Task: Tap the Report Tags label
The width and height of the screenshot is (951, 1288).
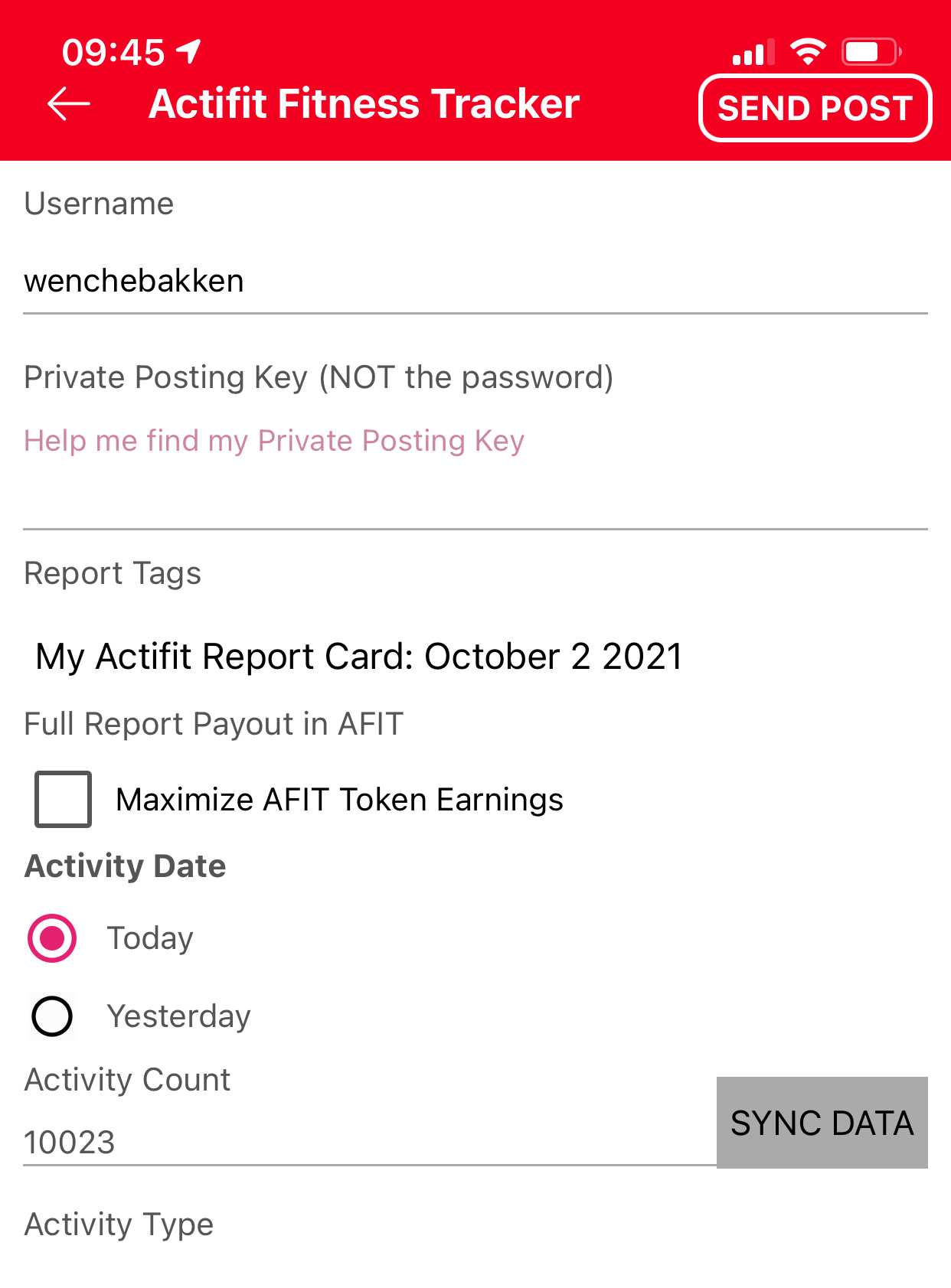Action: [113, 573]
